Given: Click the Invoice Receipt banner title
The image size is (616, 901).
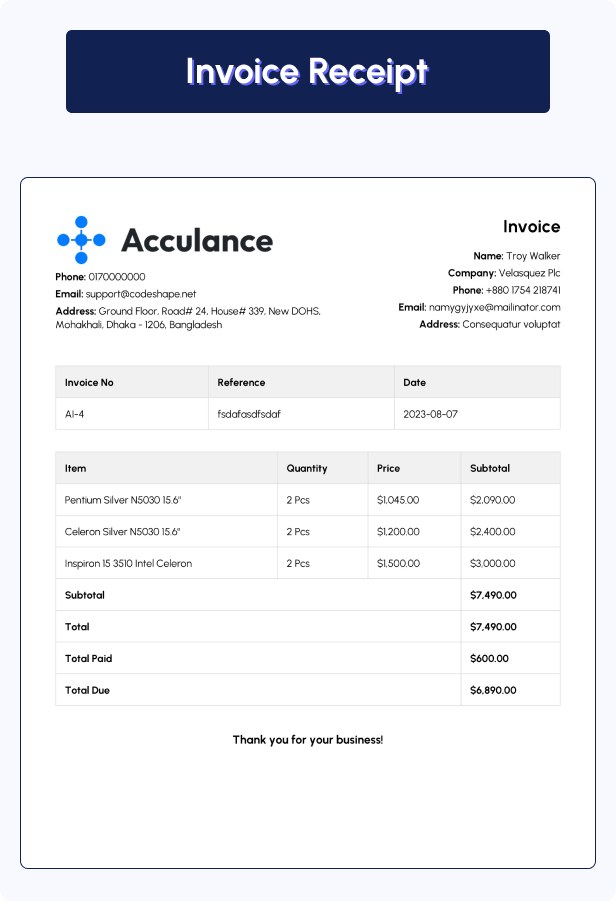Looking at the screenshot, I should tap(307, 72).
